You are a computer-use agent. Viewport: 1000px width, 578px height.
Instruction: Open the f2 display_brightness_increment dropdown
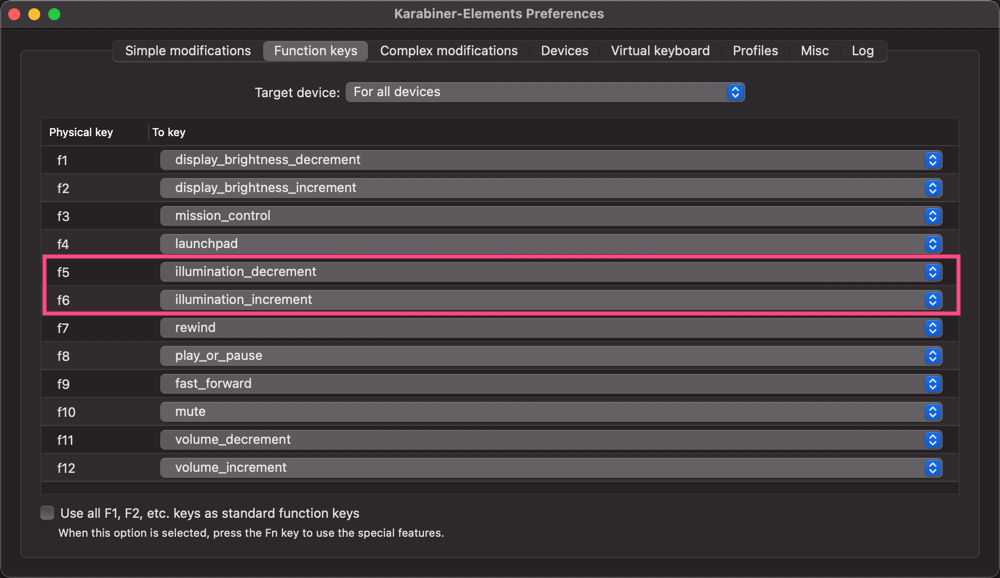551,188
